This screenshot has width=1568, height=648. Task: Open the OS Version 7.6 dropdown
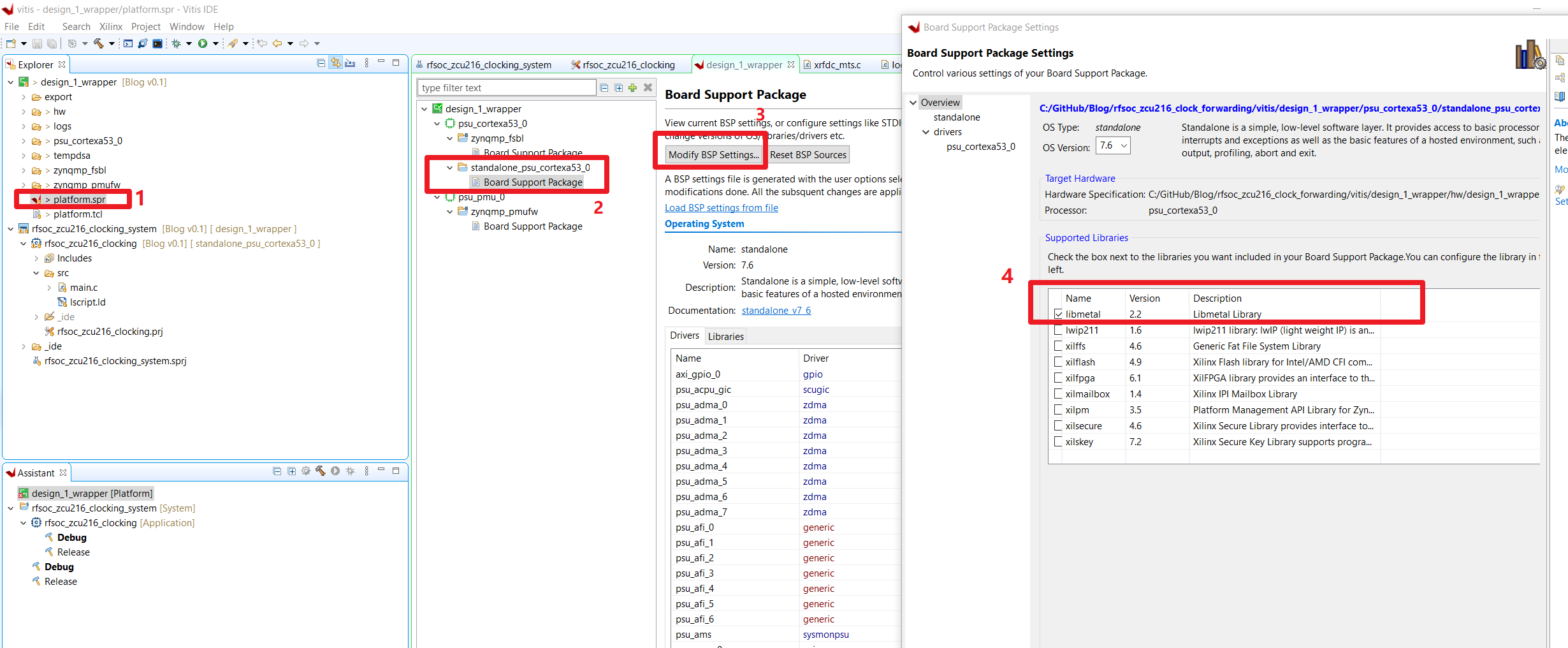1113,146
